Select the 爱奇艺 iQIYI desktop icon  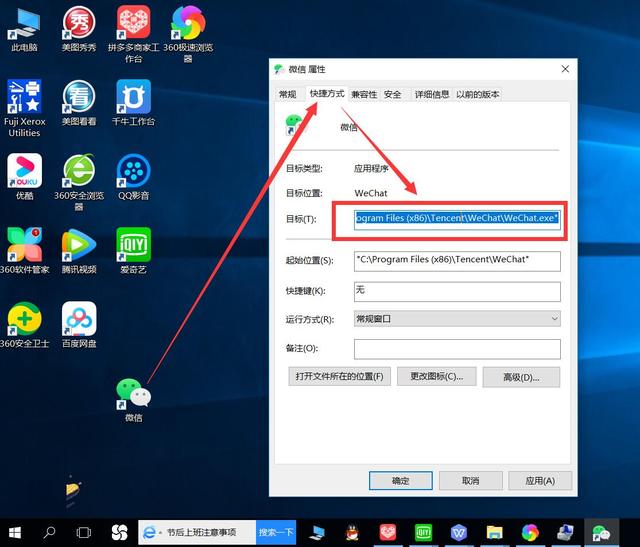[133, 251]
